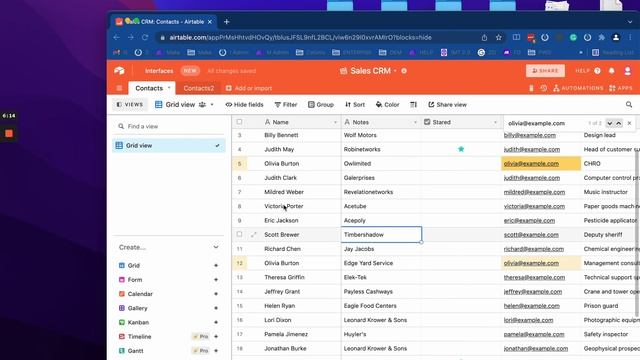Jump to previous search match arrow
This screenshot has width=640, height=360.
point(619,123)
